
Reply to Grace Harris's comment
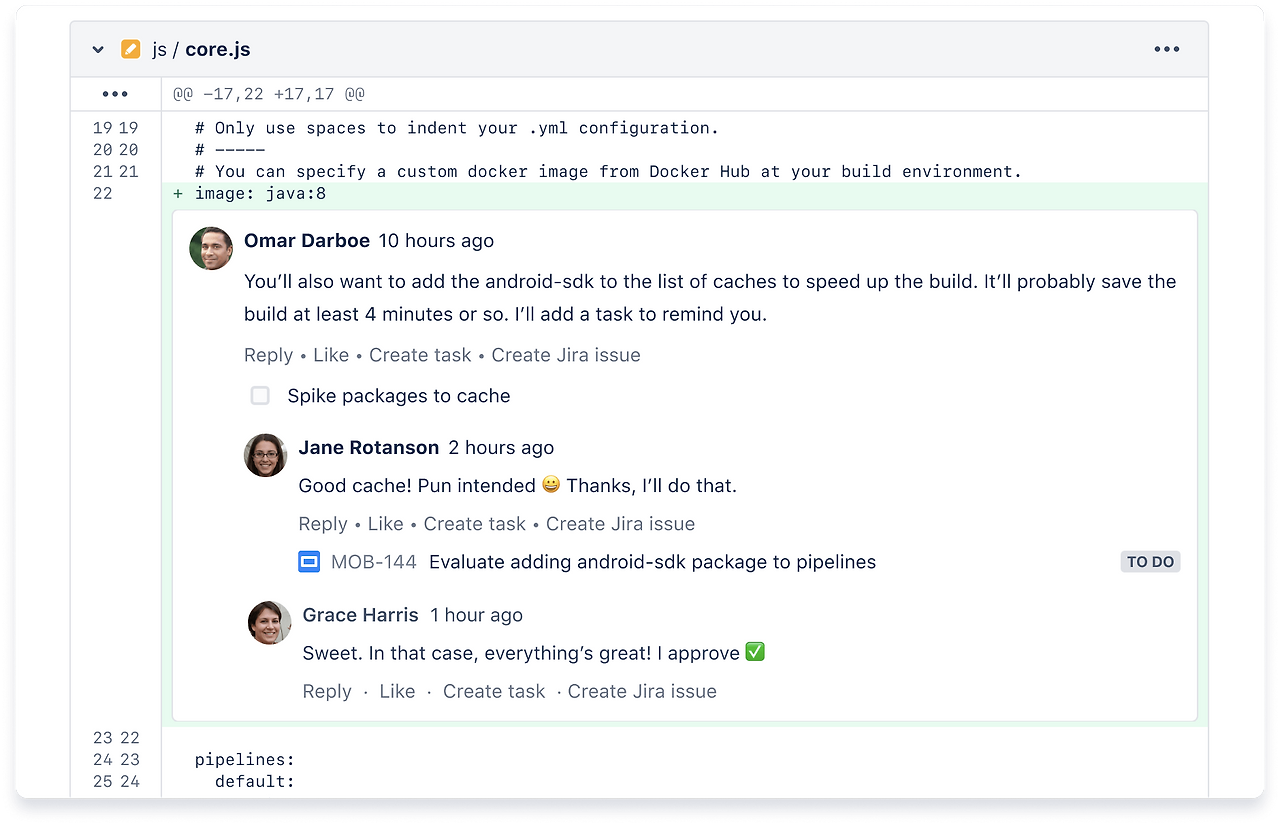point(327,691)
